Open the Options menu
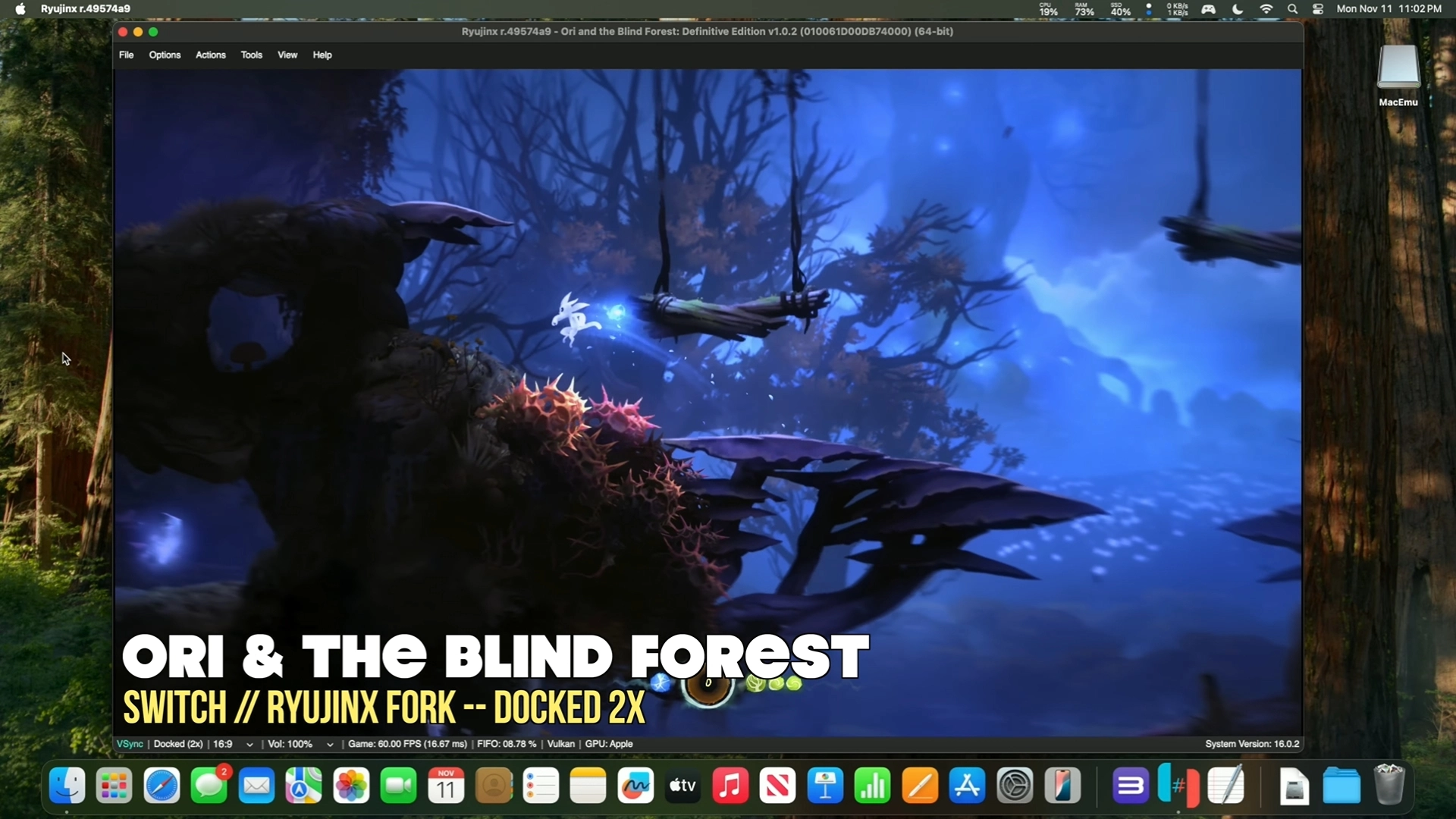 [165, 55]
